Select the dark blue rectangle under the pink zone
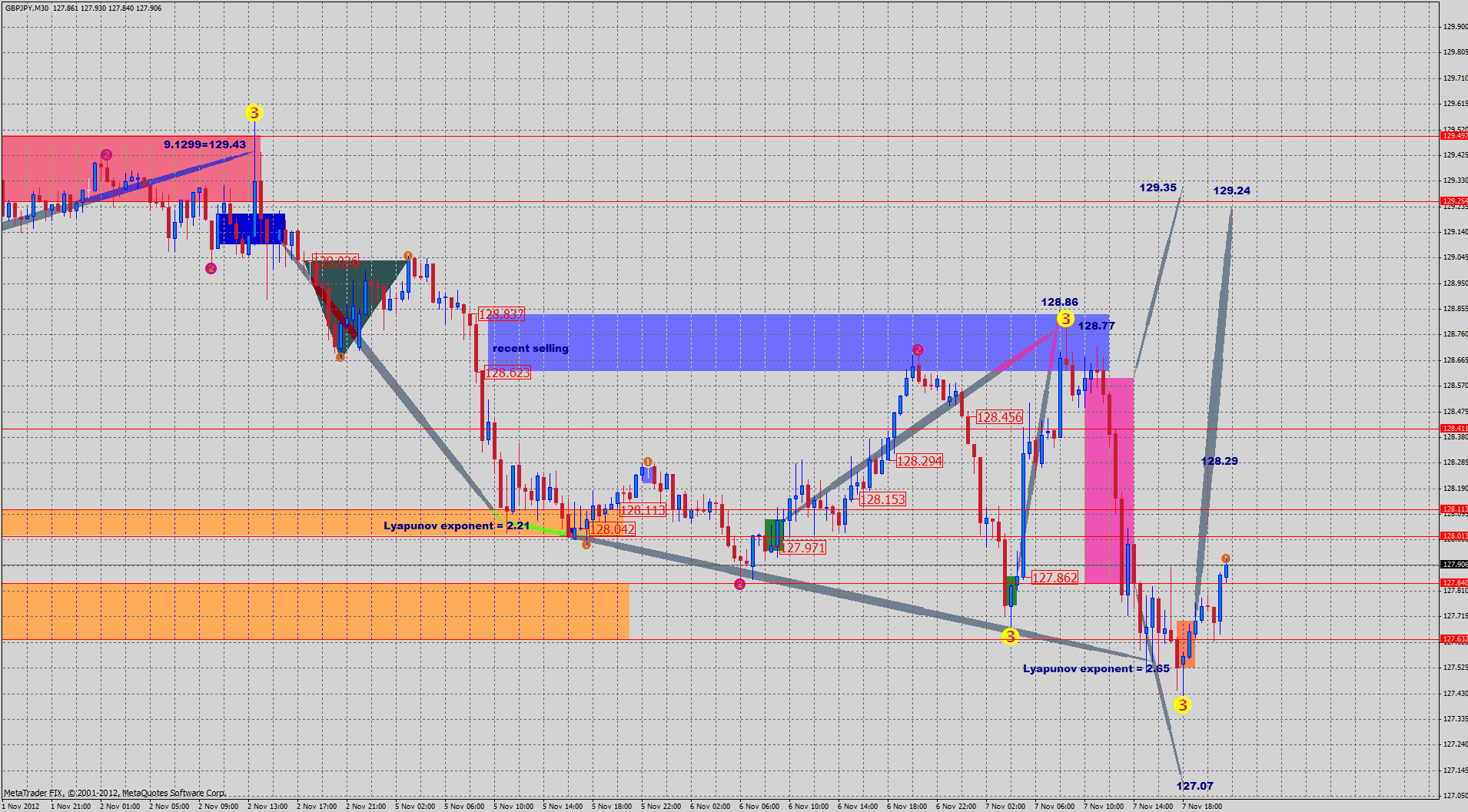1468x812 pixels. tap(251, 228)
